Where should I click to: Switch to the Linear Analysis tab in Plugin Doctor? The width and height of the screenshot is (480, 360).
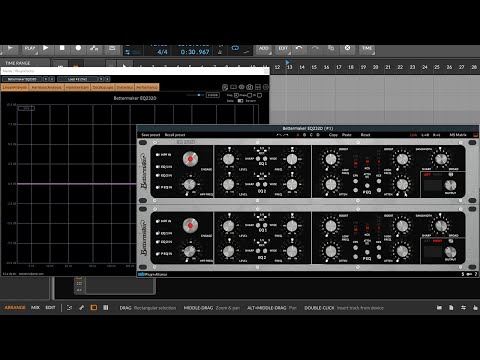(15, 87)
